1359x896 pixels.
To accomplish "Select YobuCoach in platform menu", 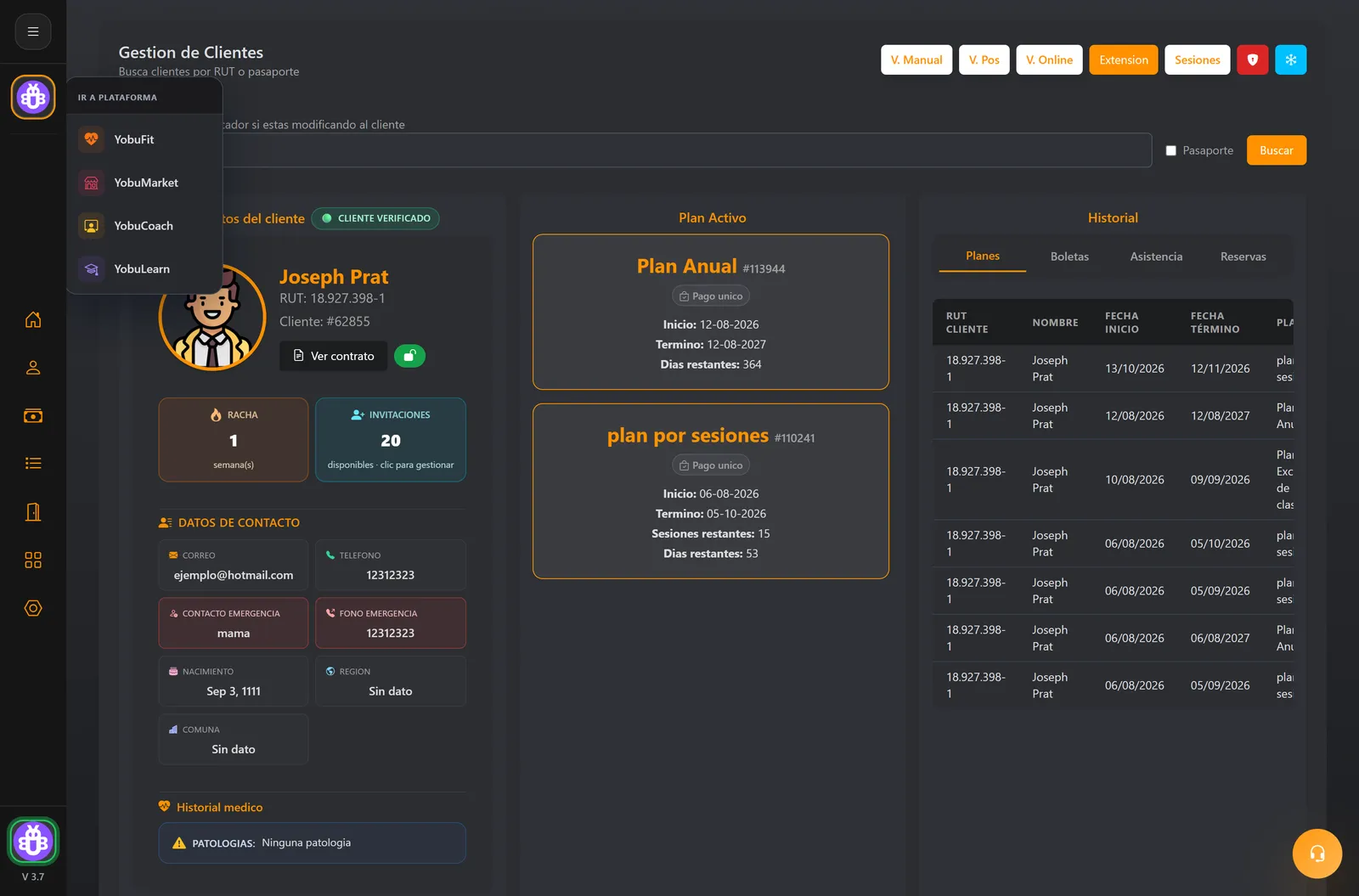I will (x=144, y=226).
